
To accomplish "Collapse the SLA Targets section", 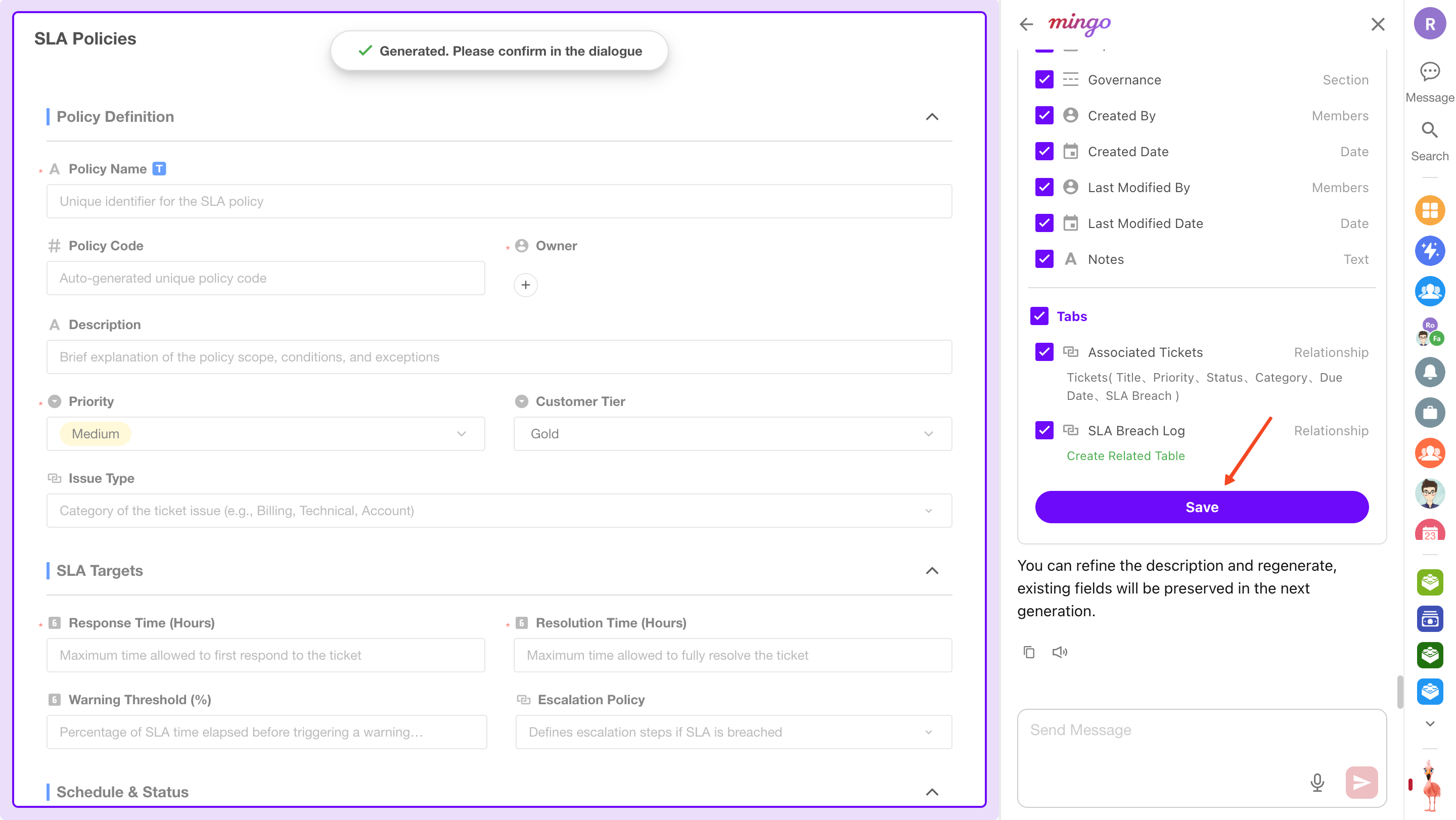I will pos(931,570).
